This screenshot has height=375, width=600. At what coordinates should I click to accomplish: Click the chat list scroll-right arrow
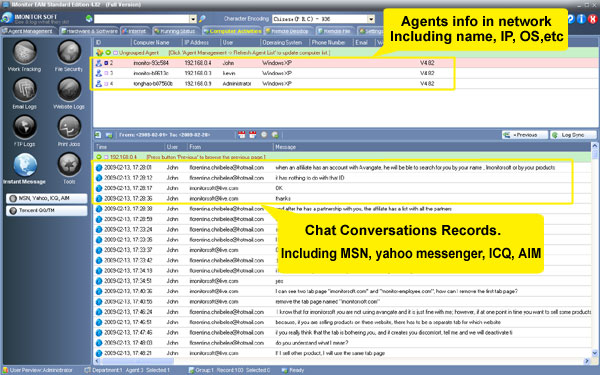coord(587,361)
